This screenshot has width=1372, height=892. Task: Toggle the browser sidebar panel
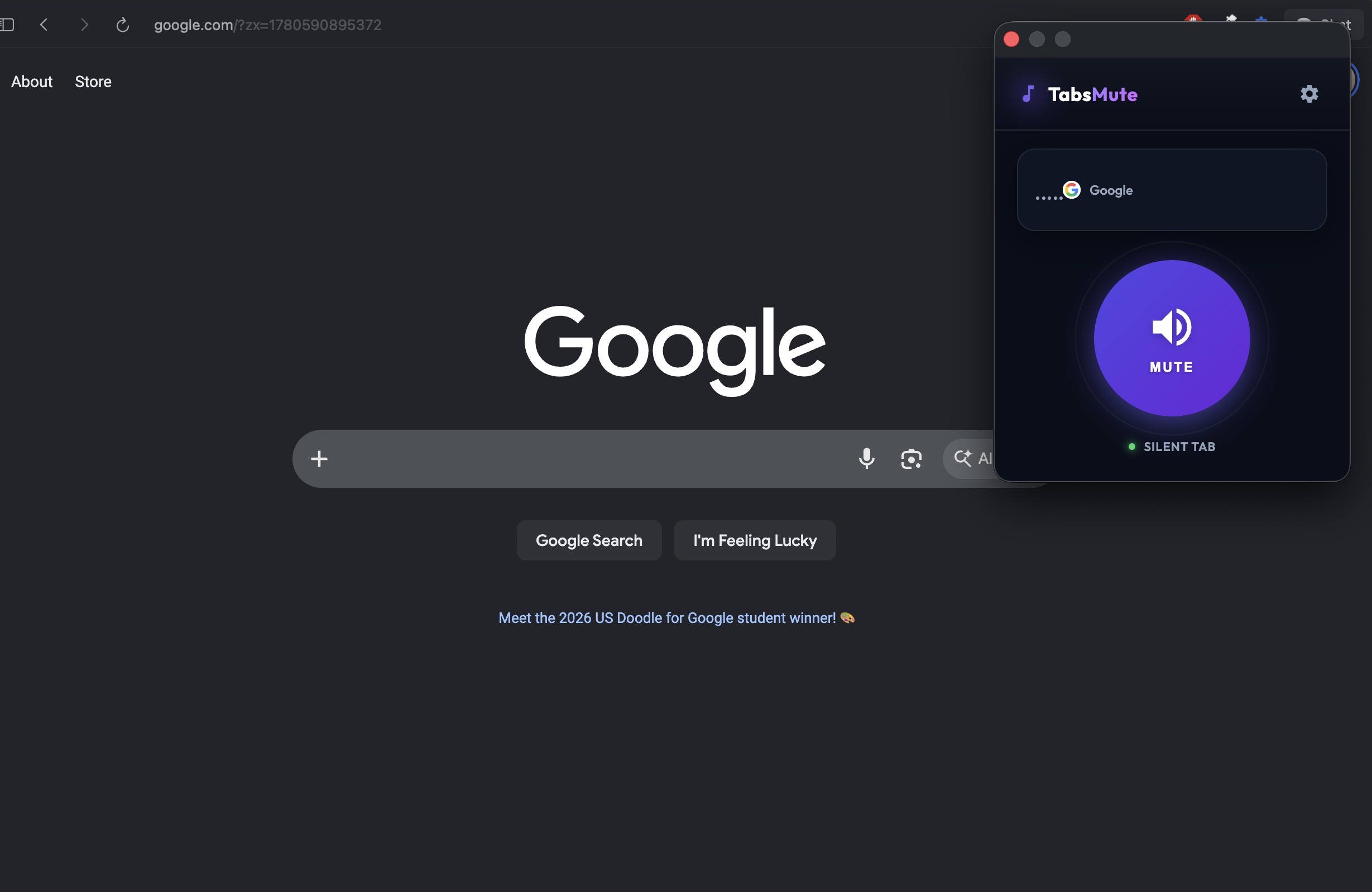pyautogui.click(x=7, y=25)
